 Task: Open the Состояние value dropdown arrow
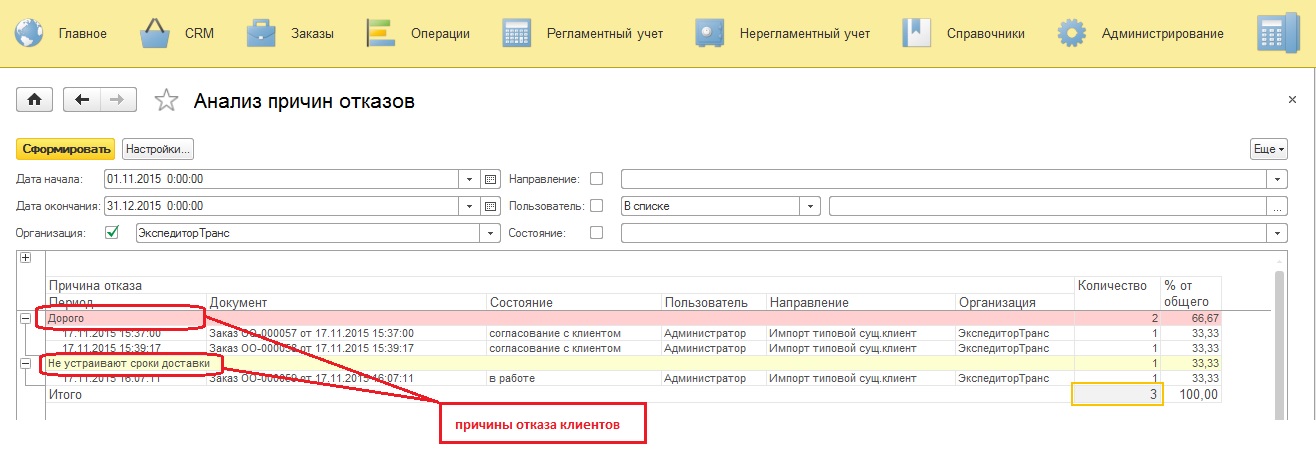1278,233
